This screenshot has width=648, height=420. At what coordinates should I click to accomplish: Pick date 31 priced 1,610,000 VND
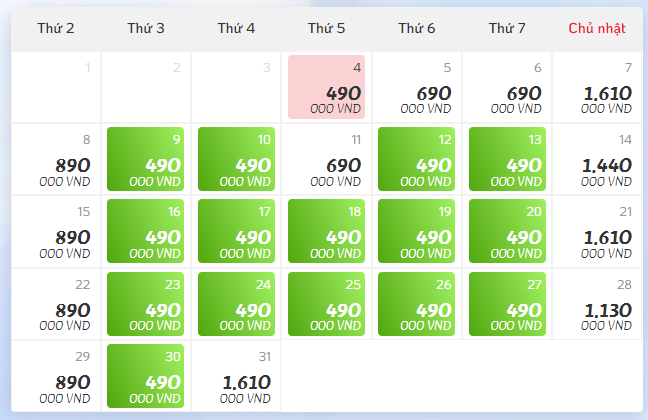tap(236, 375)
